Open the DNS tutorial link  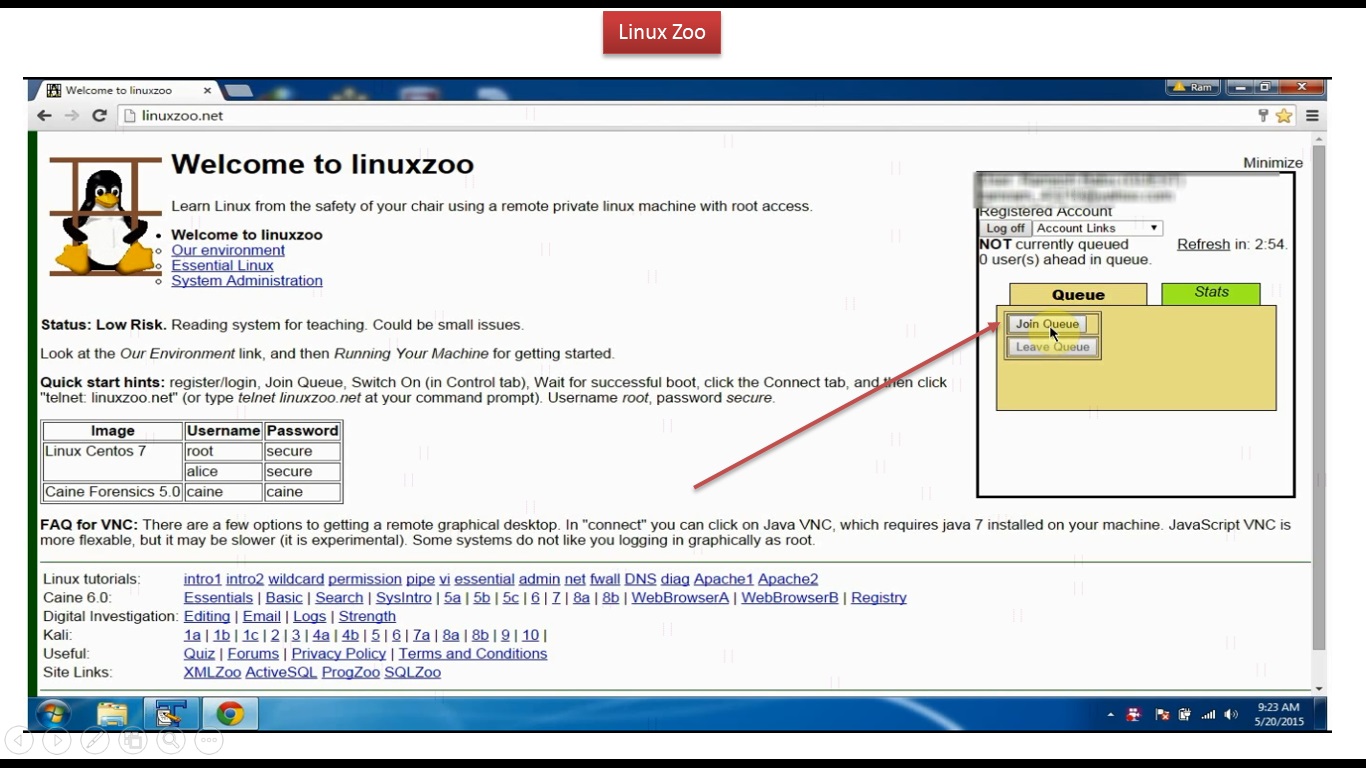(640, 579)
